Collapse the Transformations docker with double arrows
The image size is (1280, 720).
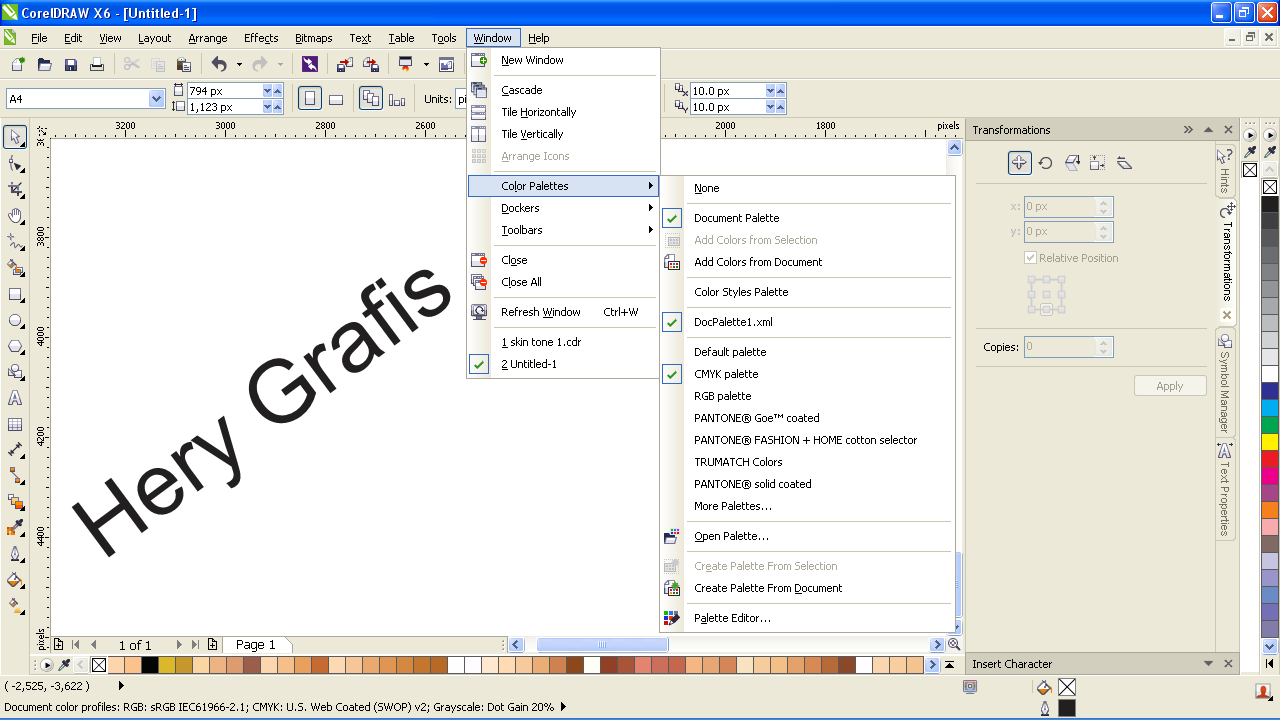coord(1188,130)
